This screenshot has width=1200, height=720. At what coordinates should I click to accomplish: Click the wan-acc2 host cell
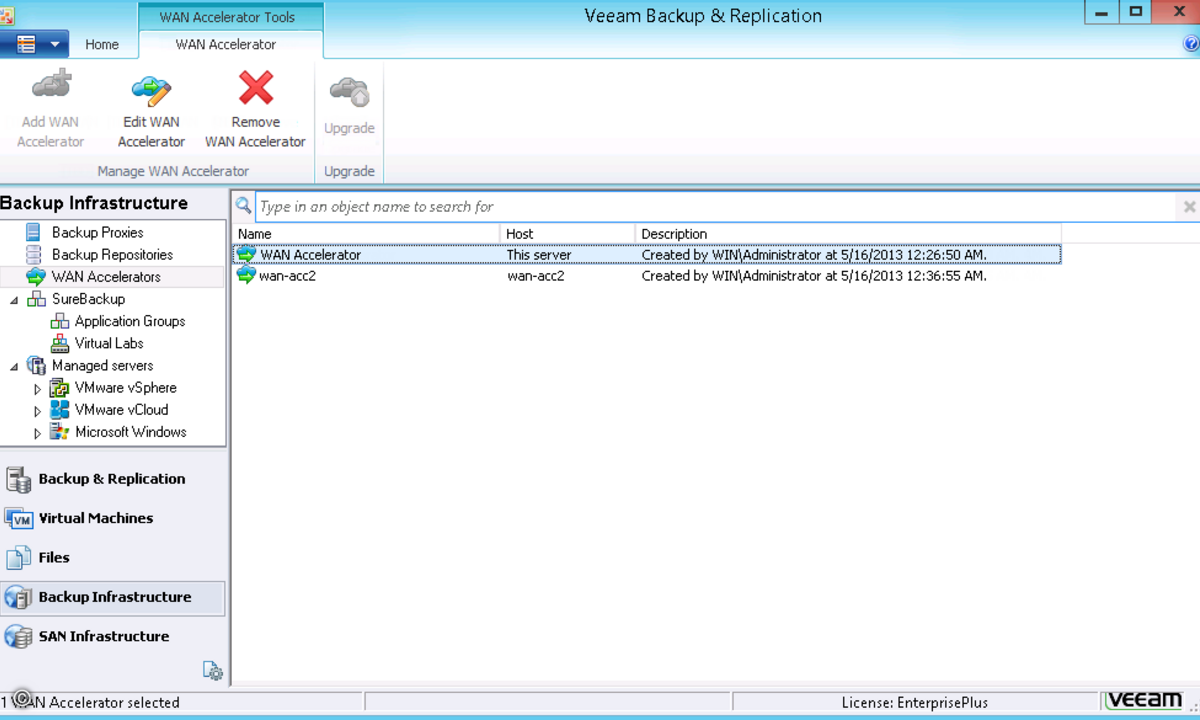tap(536, 276)
